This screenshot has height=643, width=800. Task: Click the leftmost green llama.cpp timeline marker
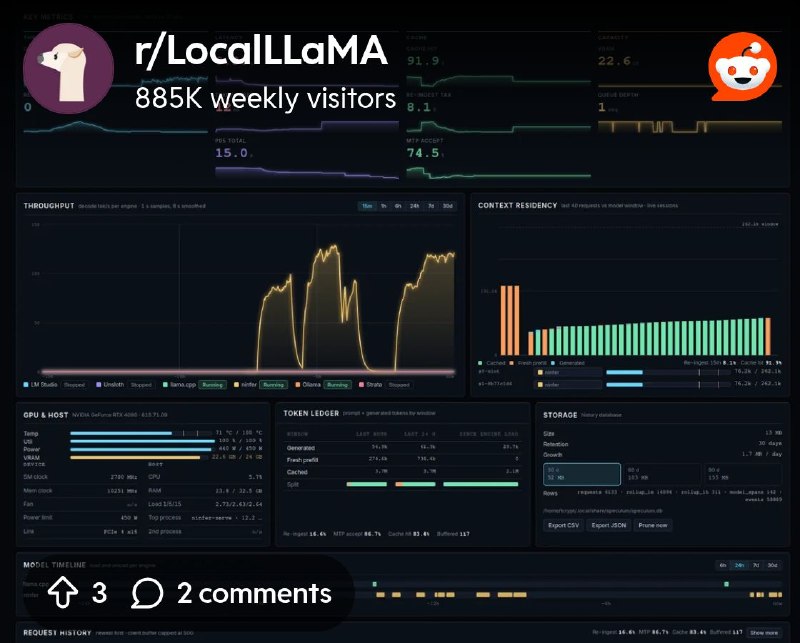click(374, 584)
